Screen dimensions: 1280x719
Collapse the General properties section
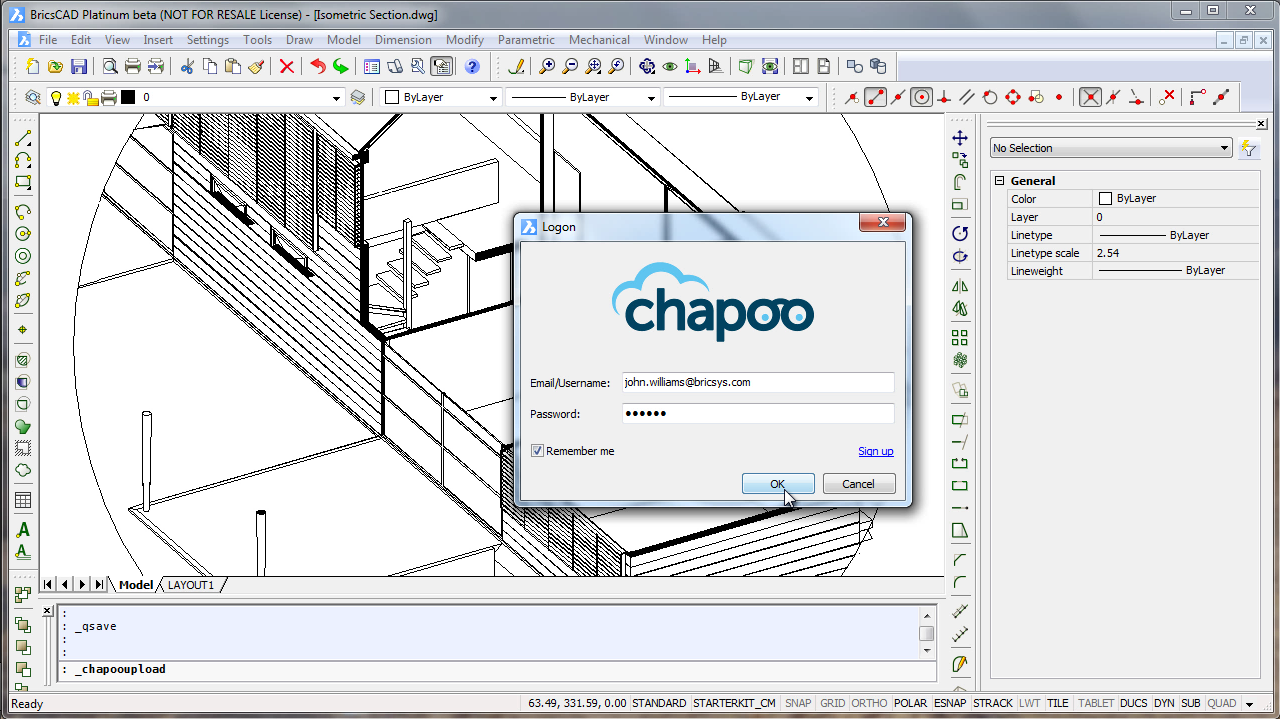[999, 181]
